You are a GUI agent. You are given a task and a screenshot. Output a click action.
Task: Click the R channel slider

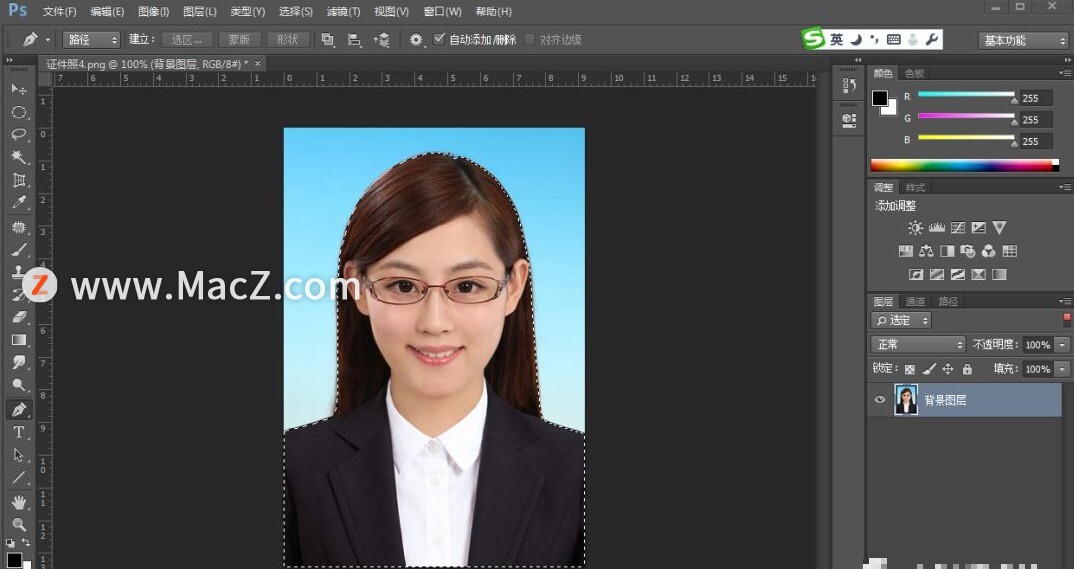[966, 94]
